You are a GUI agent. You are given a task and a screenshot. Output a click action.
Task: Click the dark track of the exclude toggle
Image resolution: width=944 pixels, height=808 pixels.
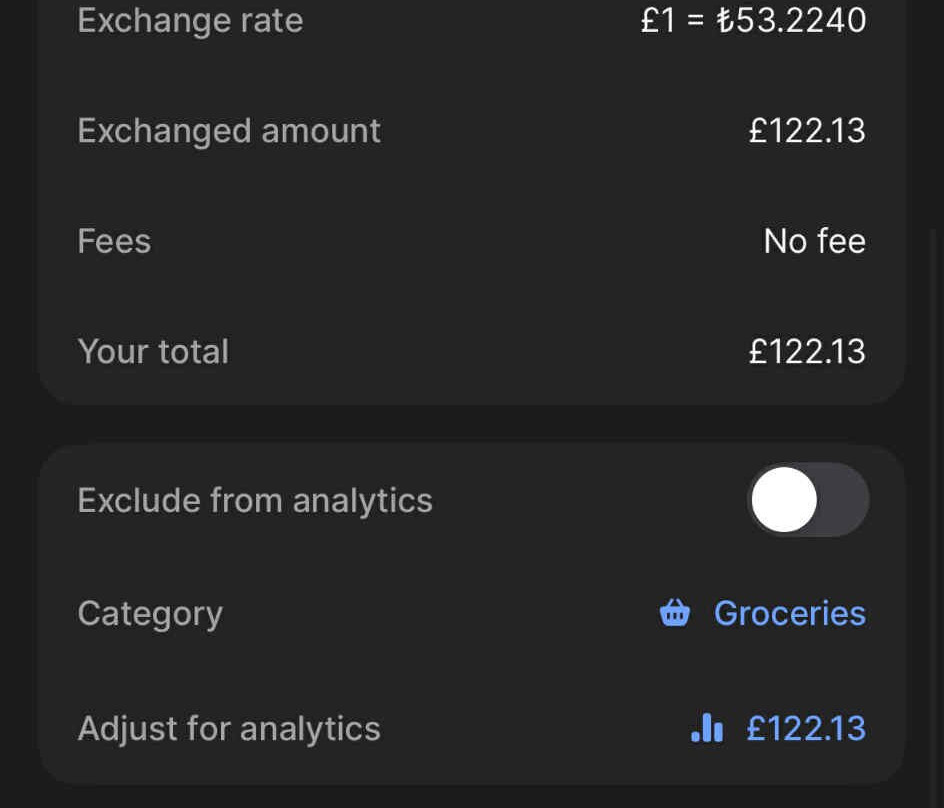point(845,500)
